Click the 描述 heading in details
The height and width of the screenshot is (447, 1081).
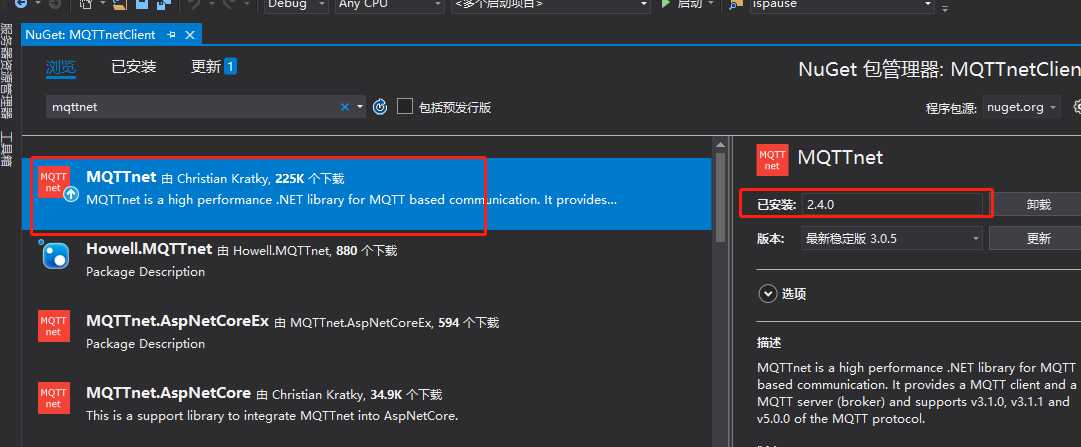[769, 343]
